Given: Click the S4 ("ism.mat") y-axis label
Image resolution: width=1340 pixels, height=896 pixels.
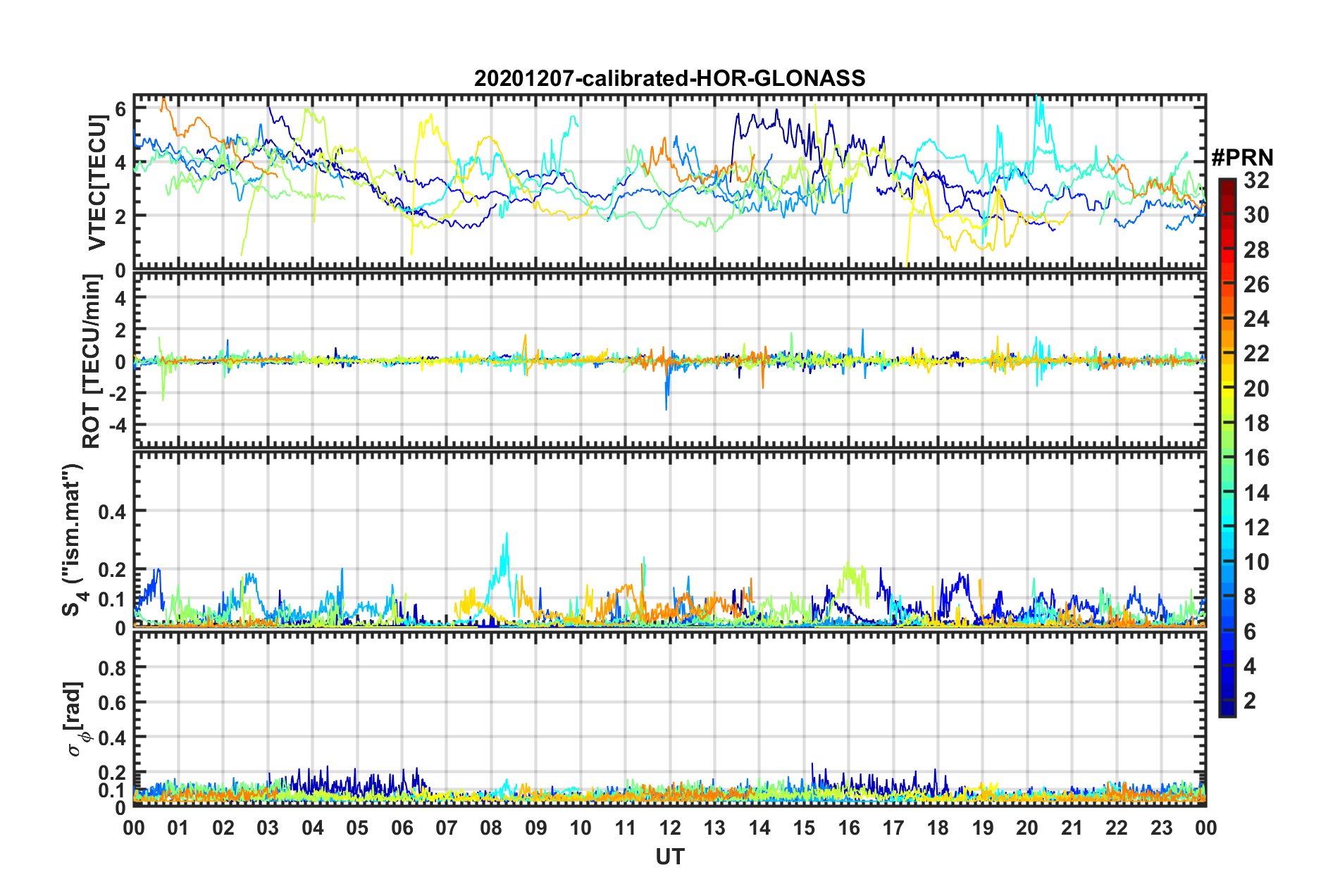Looking at the screenshot, I should [74, 540].
